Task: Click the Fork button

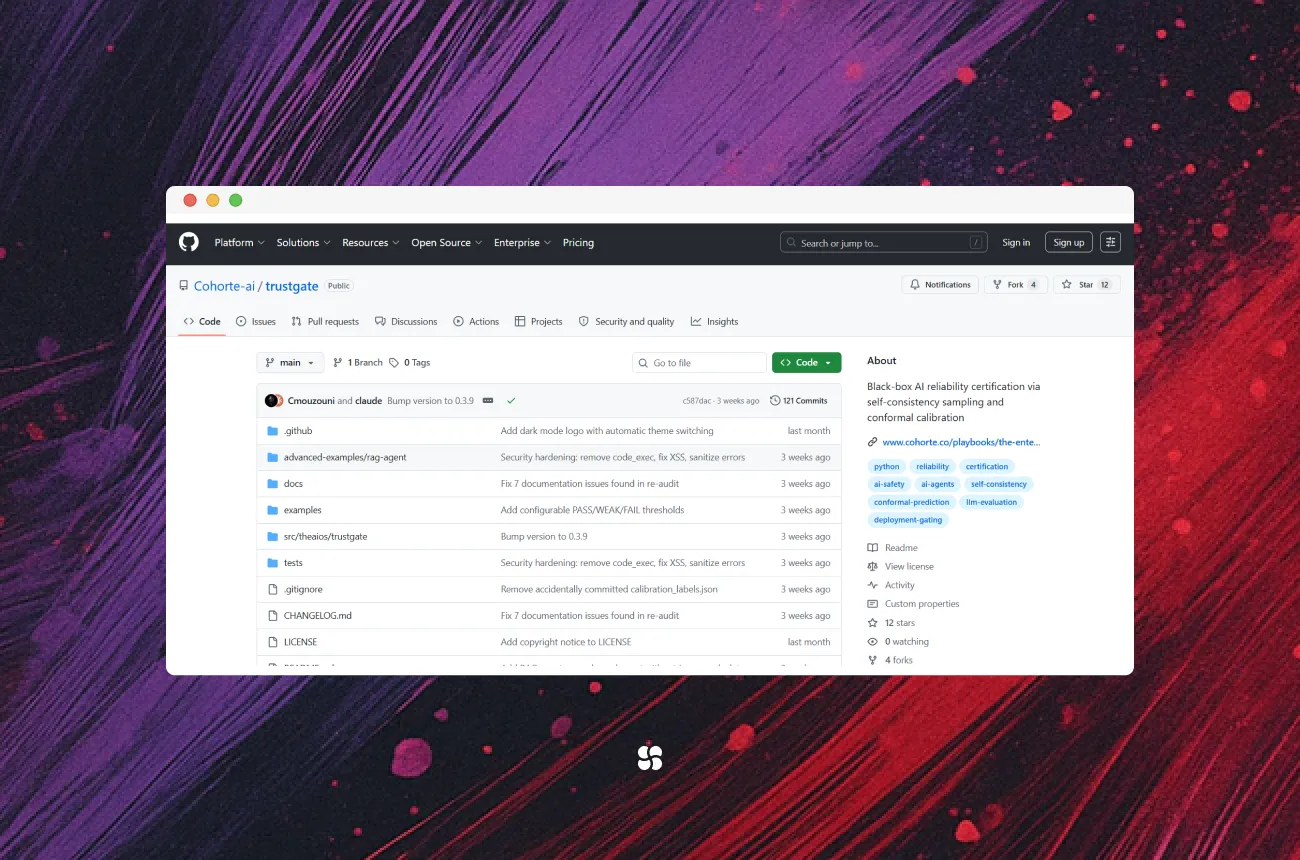Action: coord(1016,285)
